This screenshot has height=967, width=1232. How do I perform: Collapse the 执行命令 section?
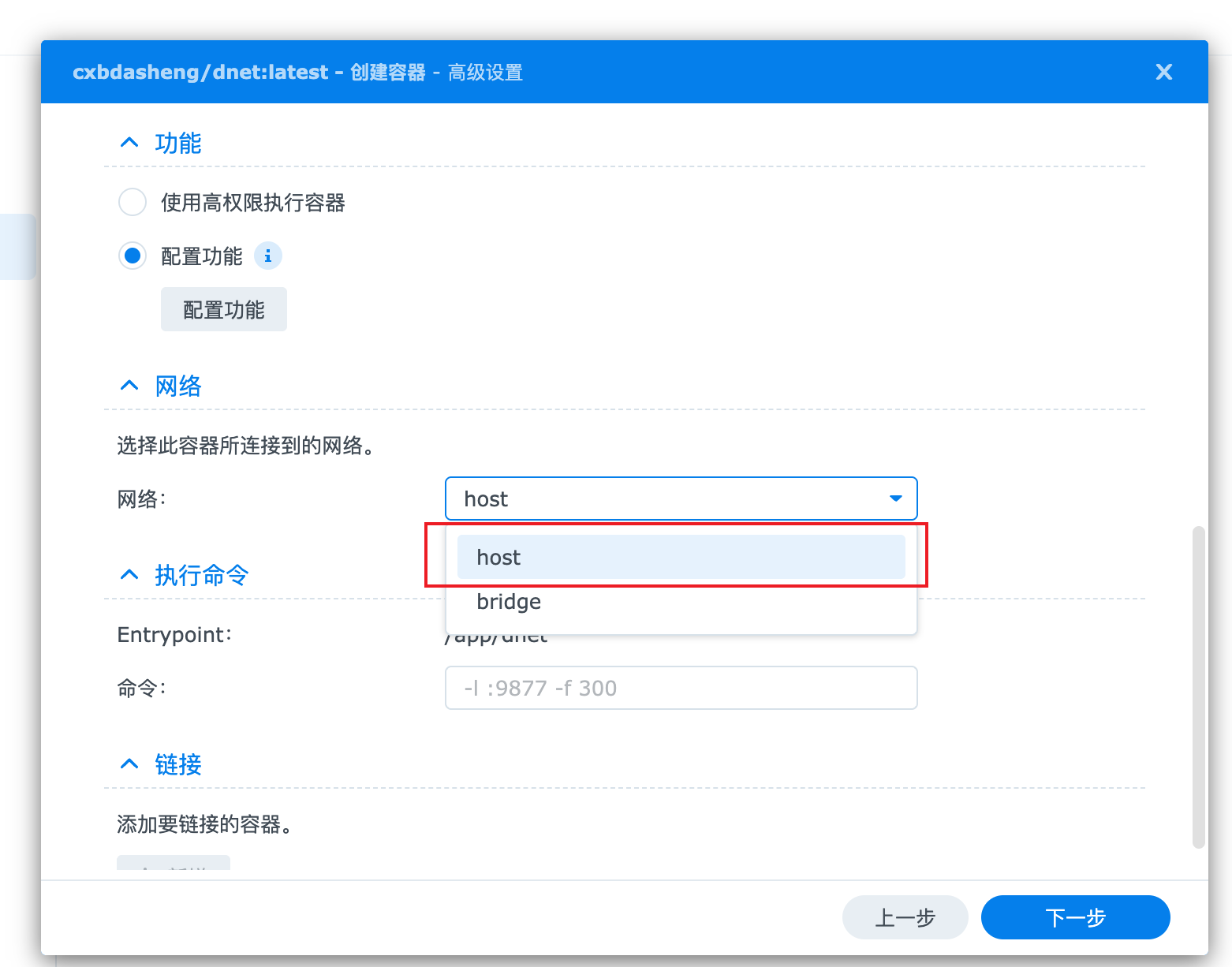[129, 575]
